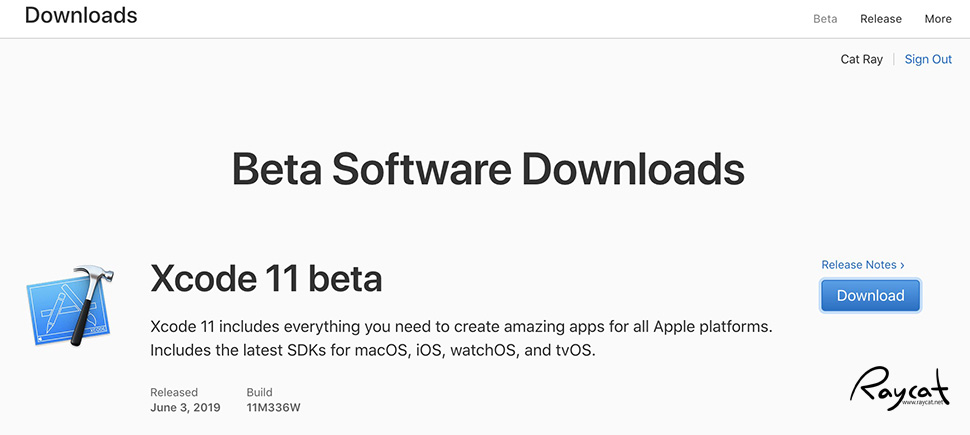Select the Cat Ray account name
The width and height of the screenshot is (970, 435).
(x=861, y=59)
